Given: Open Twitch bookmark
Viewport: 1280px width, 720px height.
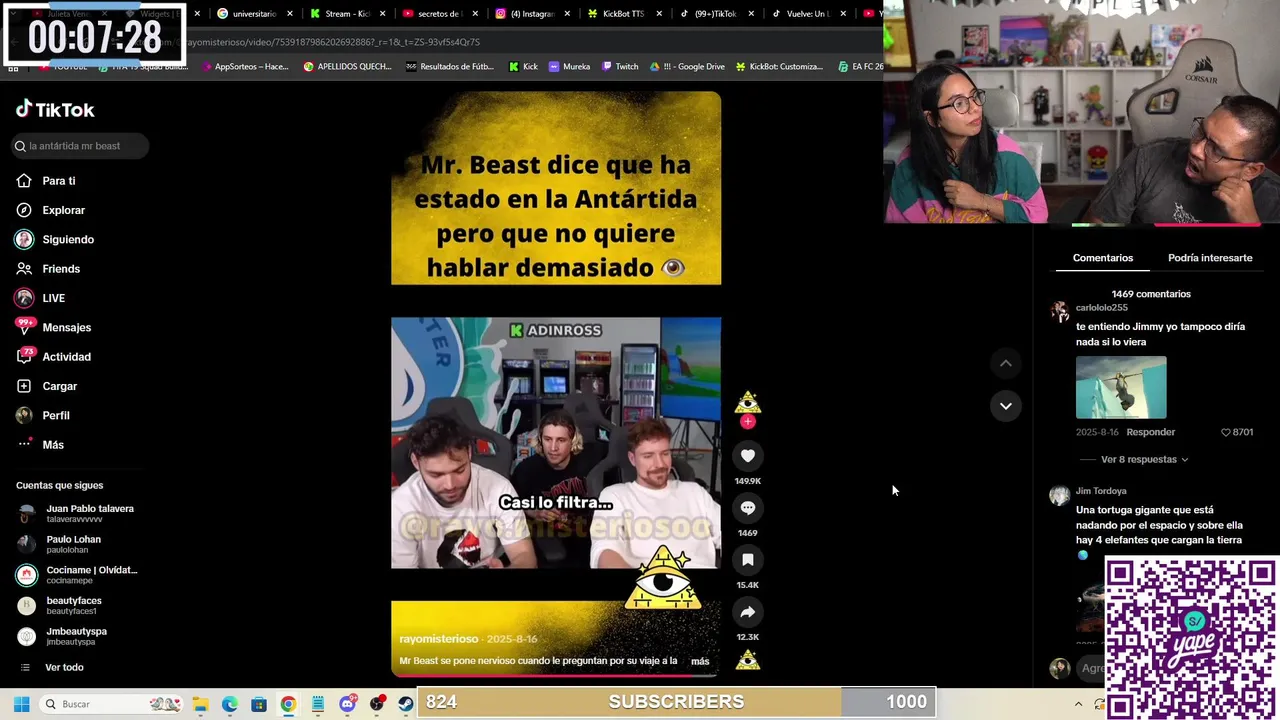Looking at the screenshot, I should pyautogui.click(x=620, y=67).
